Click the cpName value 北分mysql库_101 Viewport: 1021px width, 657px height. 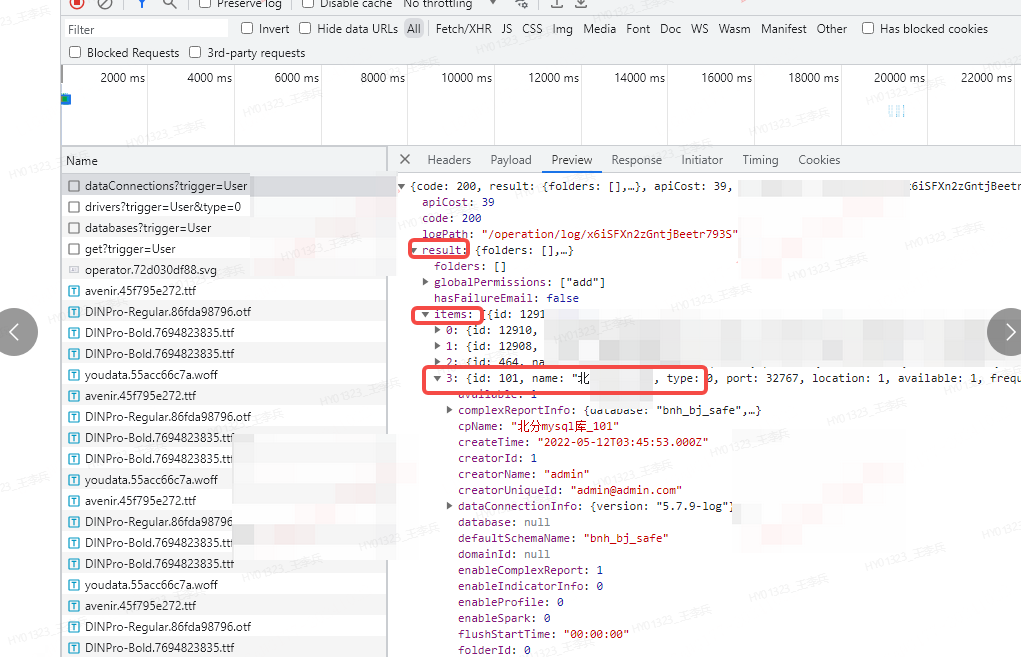pos(565,426)
